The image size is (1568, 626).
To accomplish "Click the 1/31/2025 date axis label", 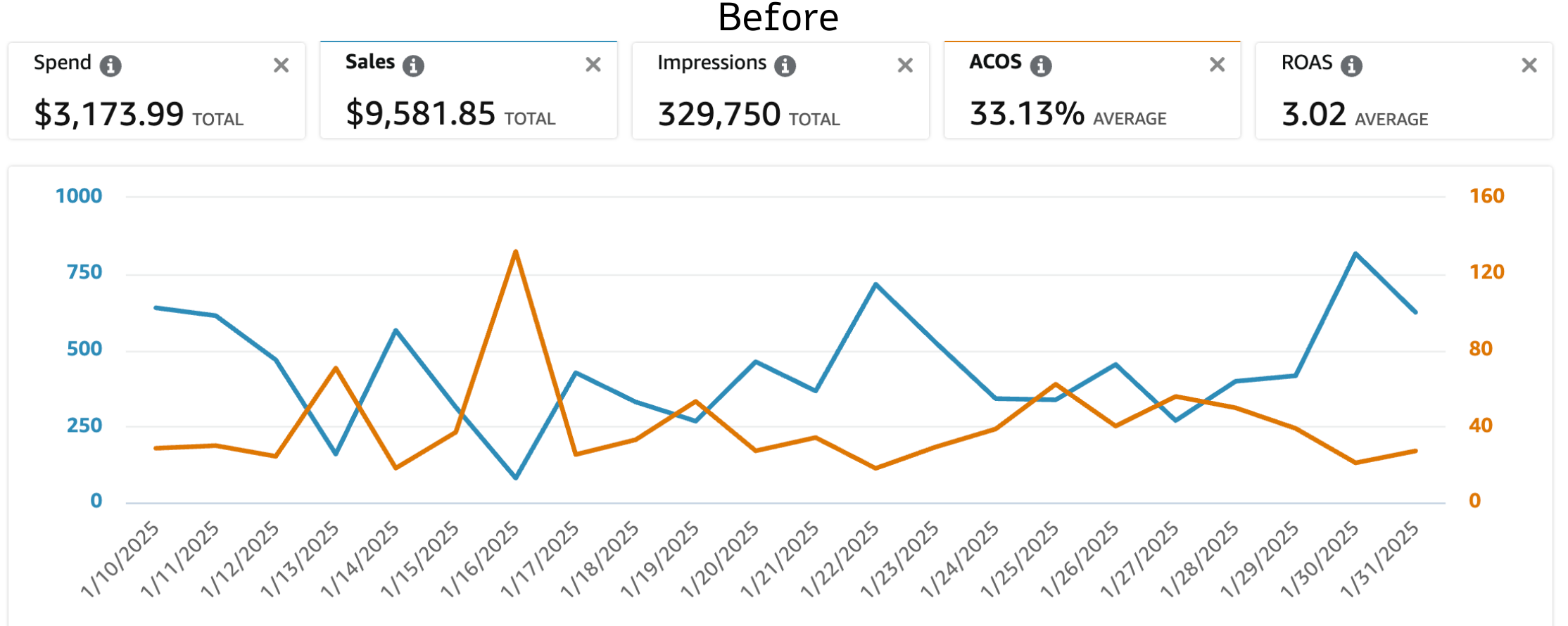I will [1379, 559].
